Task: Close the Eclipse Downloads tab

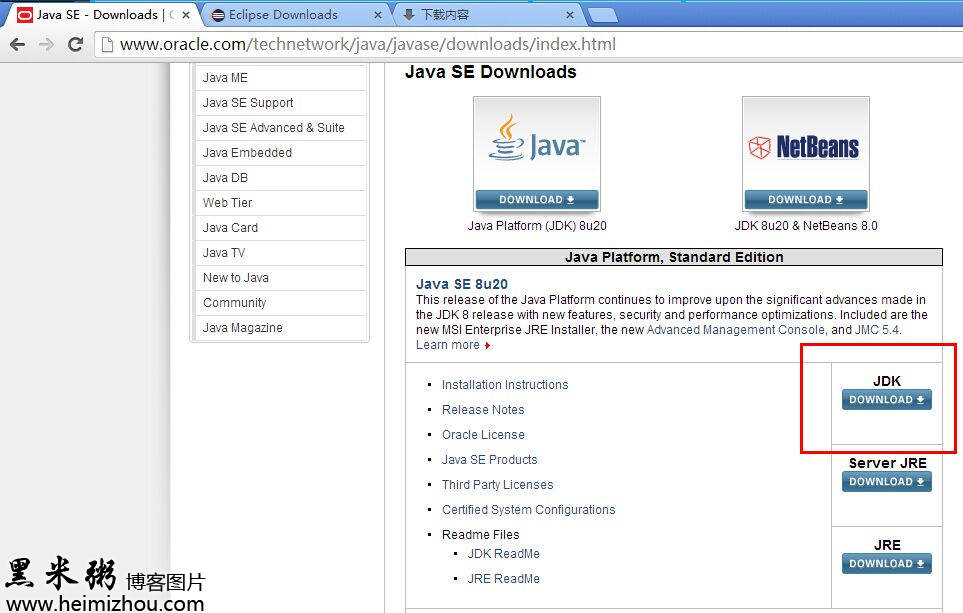Action: click(x=377, y=15)
